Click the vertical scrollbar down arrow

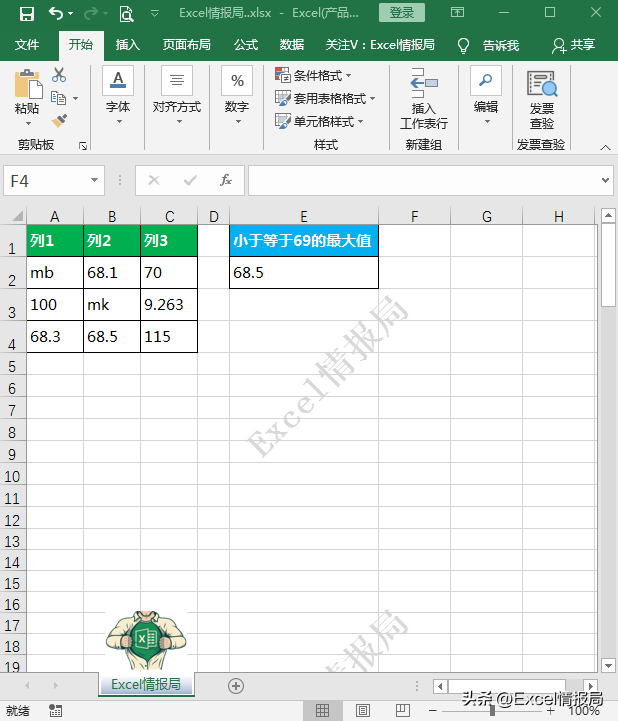pos(608,665)
